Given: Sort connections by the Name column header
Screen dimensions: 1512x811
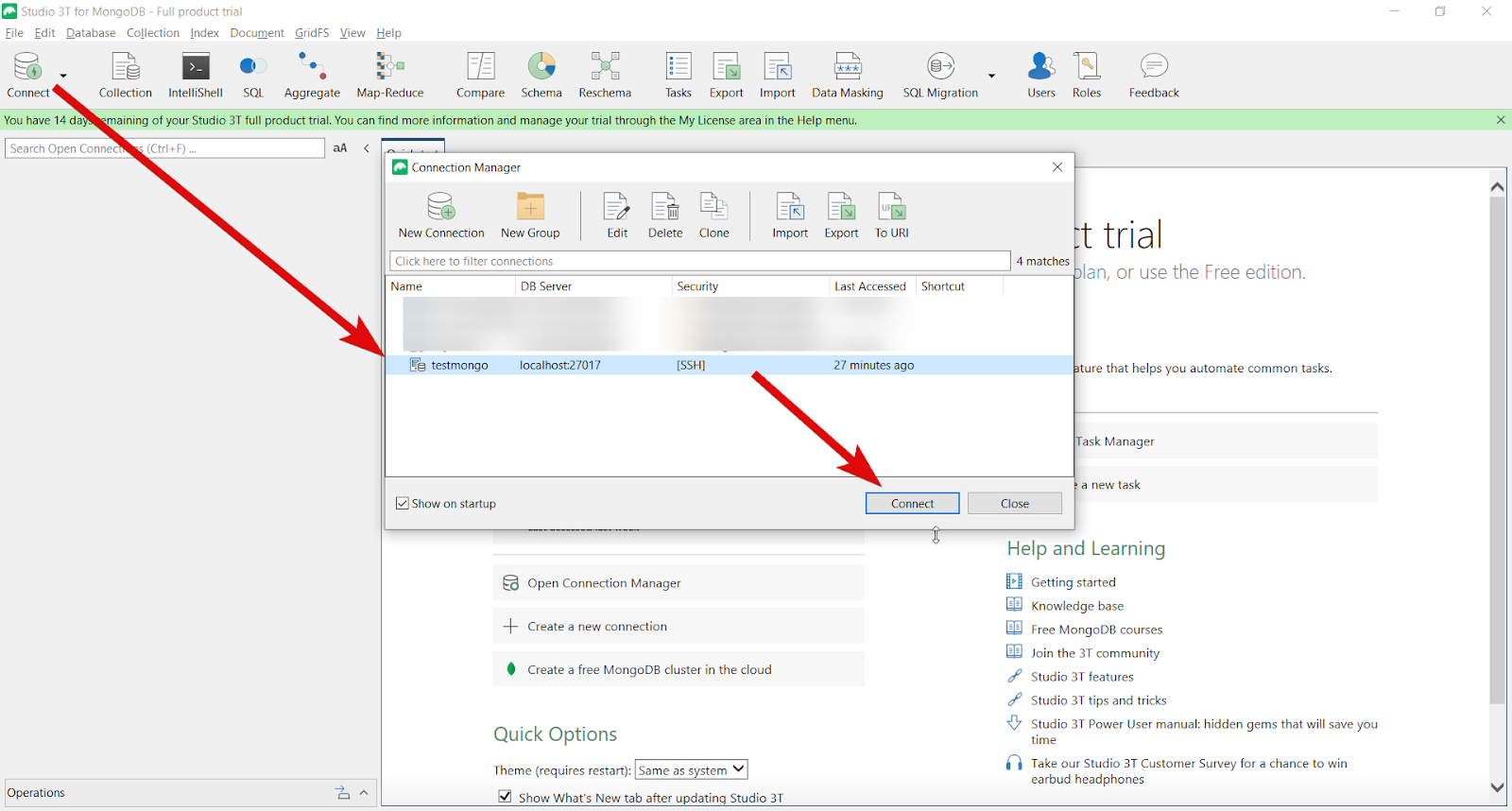Looking at the screenshot, I should click(451, 286).
